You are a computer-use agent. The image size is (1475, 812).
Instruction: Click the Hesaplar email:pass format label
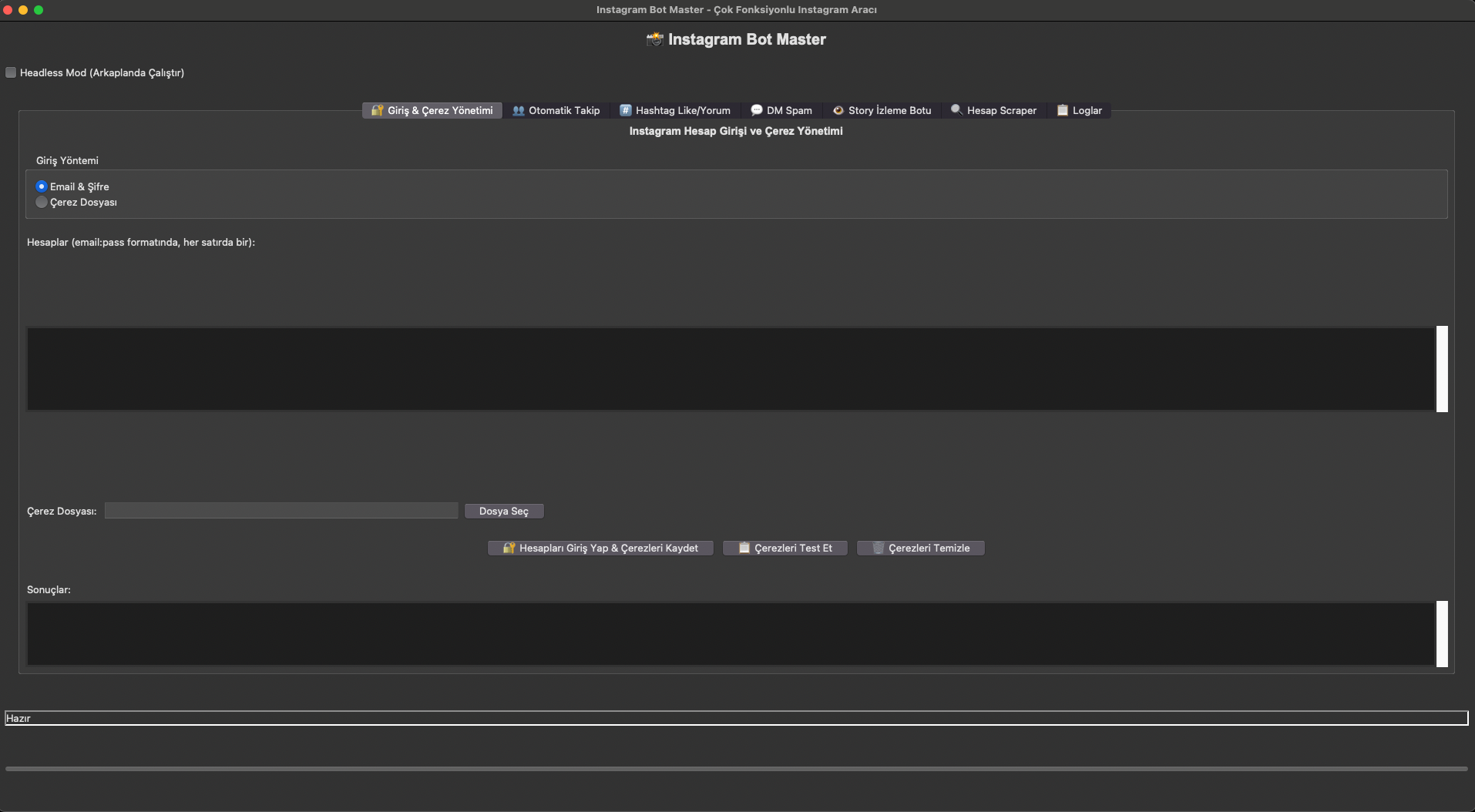click(141, 242)
